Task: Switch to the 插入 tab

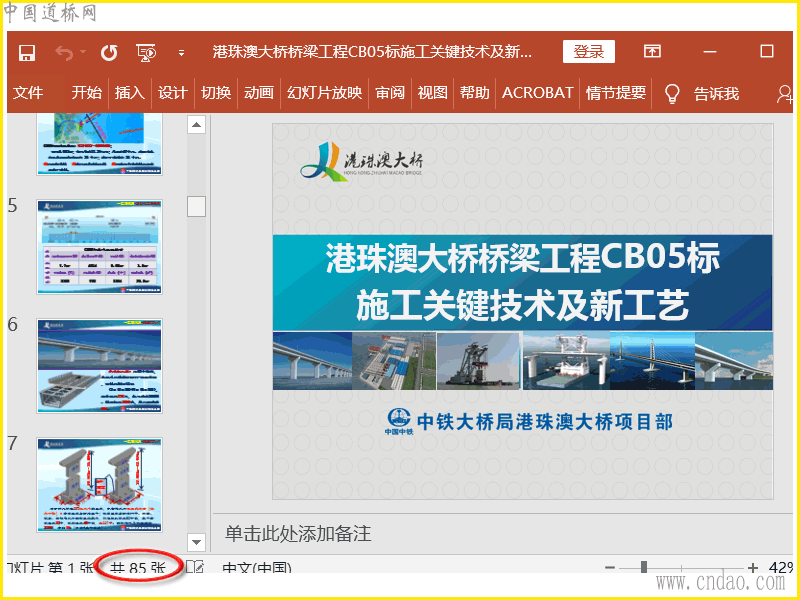Action: point(130,93)
